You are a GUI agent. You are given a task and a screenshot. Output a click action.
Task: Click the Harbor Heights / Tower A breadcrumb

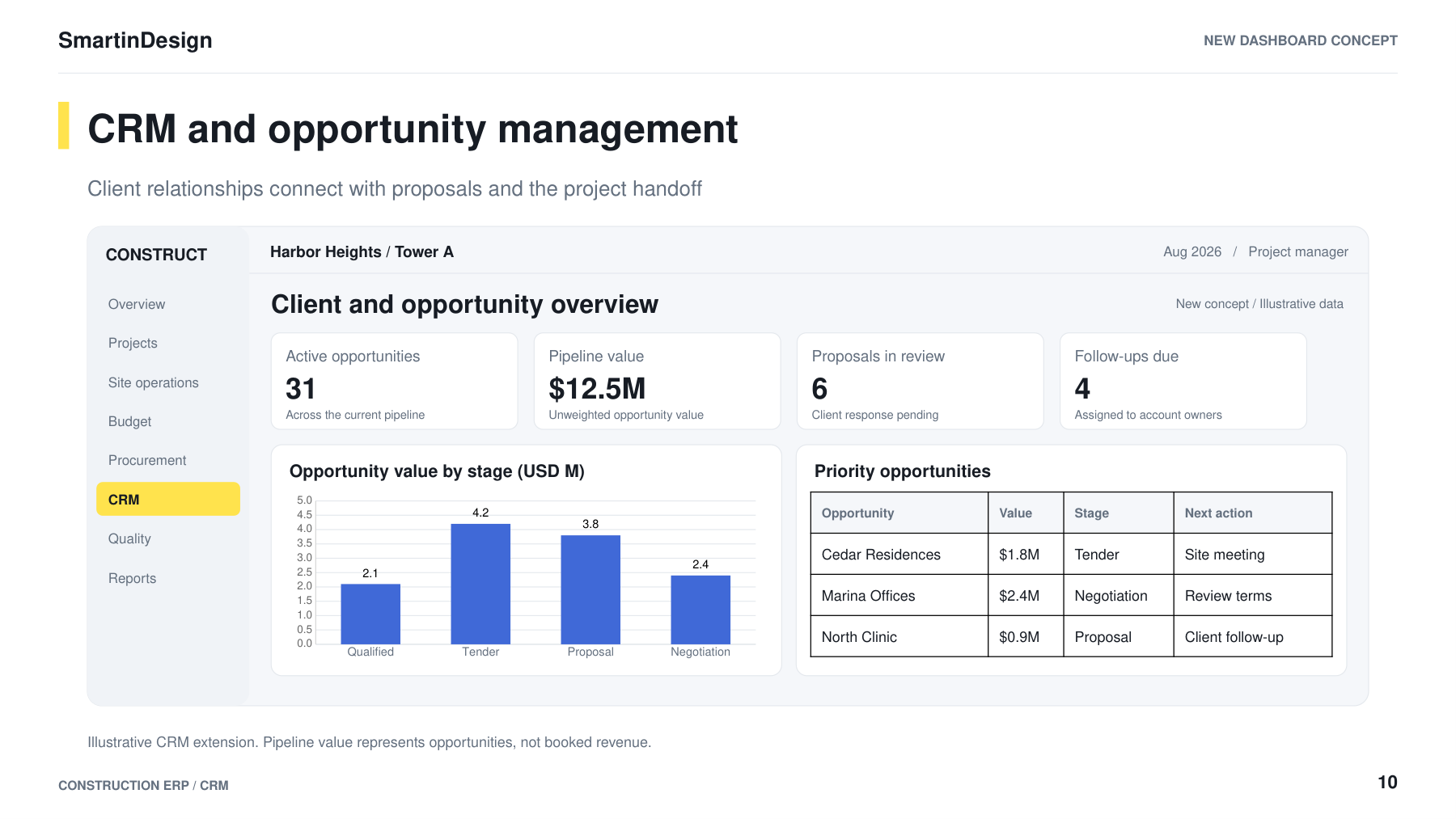pos(362,251)
